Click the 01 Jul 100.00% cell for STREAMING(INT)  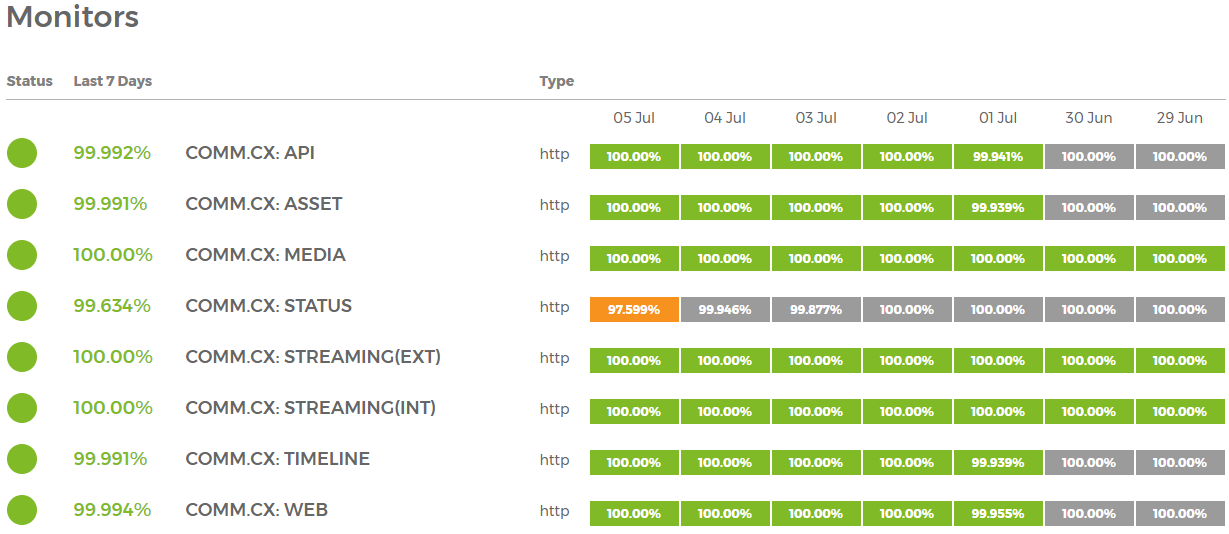point(998,412)
